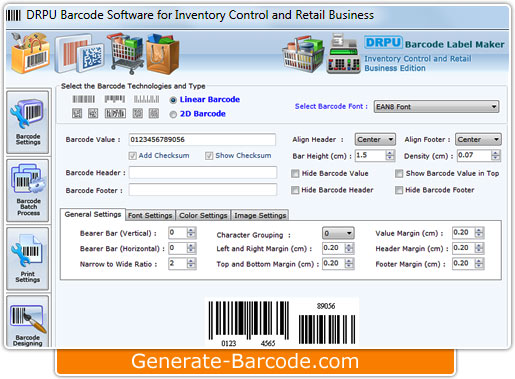The width and height of the screenshot is (515, 379).
Task: Click the 2D barcode cards icon in banner
Action: pyautogui.click(x=79, y=54)
